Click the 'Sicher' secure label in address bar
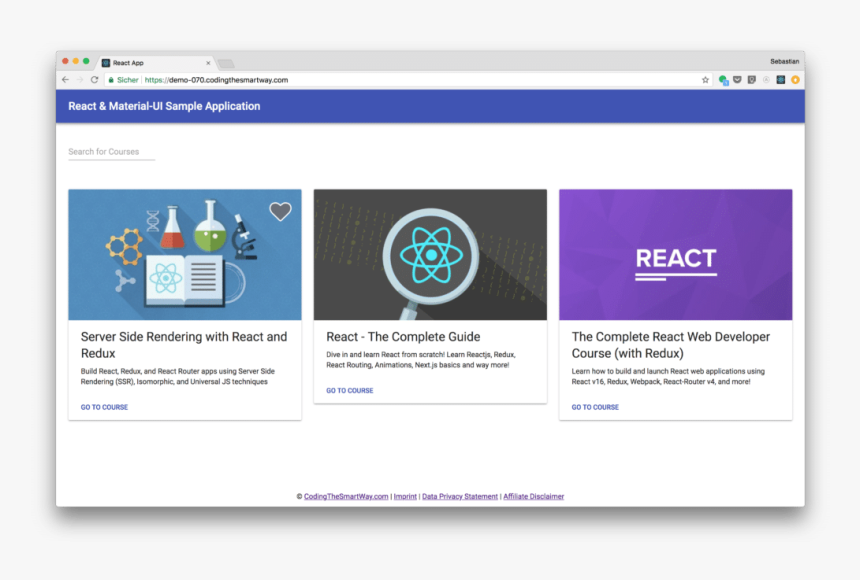The image size is (860, 580). (x=127, y=80)
